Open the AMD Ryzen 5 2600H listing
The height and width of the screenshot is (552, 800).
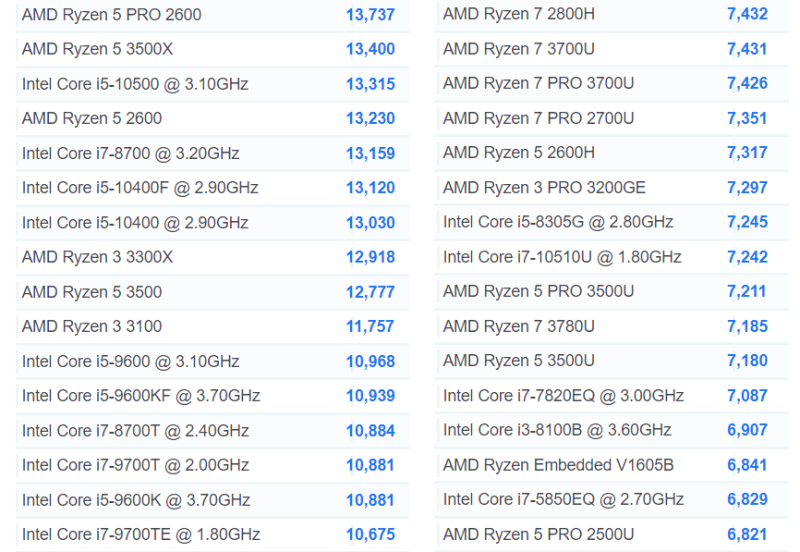(x=519, y=153)
